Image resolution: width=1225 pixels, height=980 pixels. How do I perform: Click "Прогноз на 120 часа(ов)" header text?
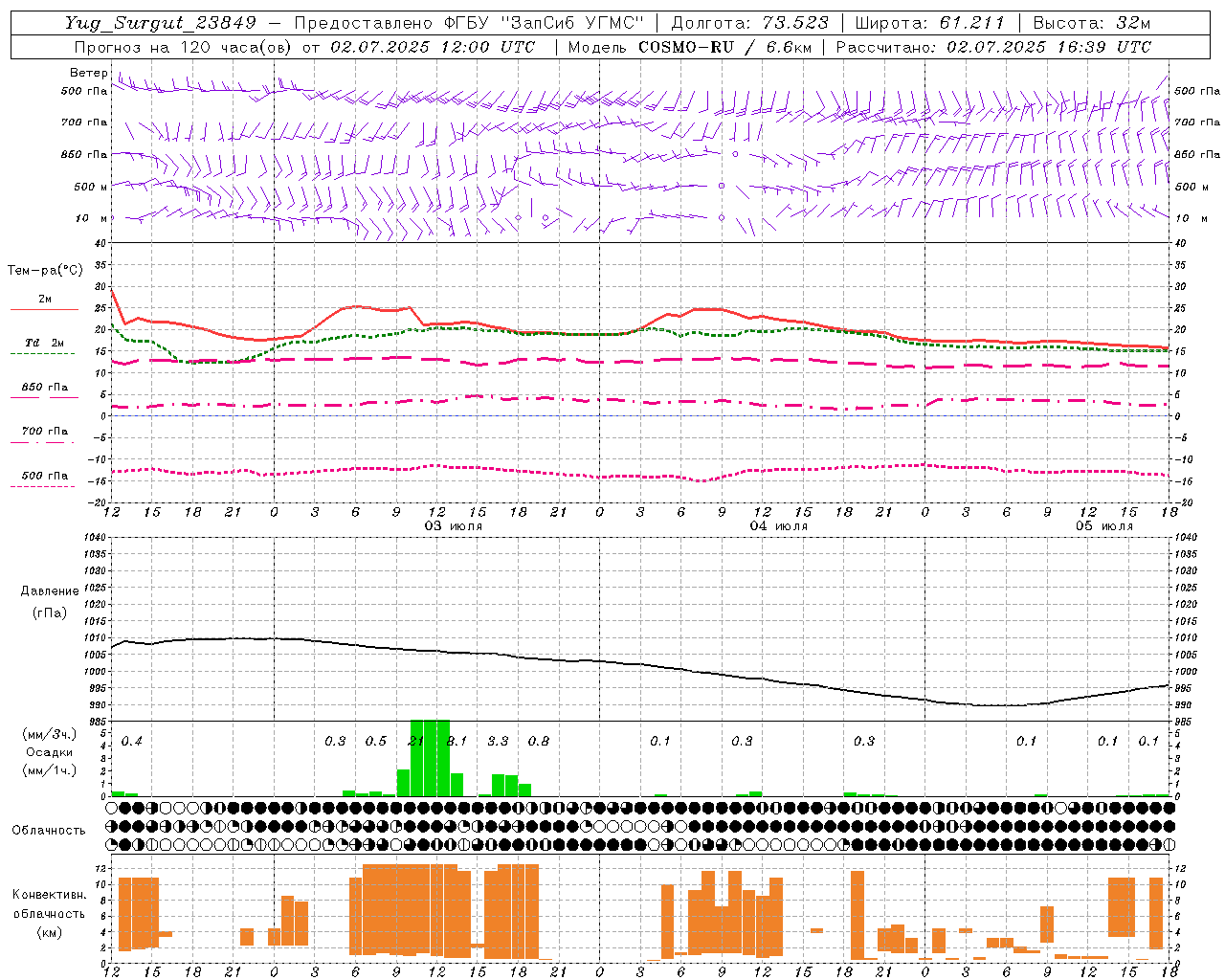[x=184, y=47]
